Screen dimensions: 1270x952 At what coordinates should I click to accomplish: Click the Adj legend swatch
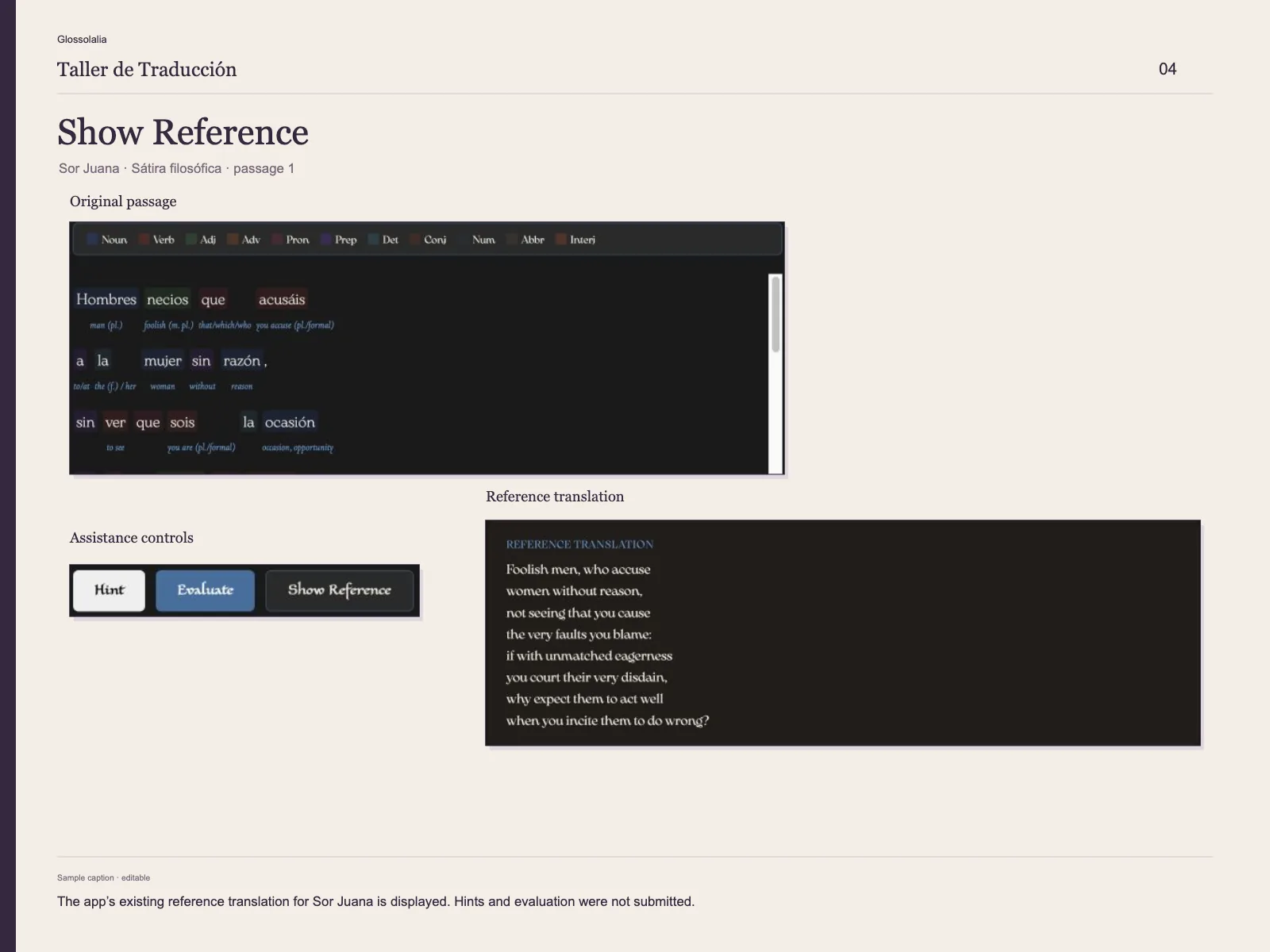(191, 240)
